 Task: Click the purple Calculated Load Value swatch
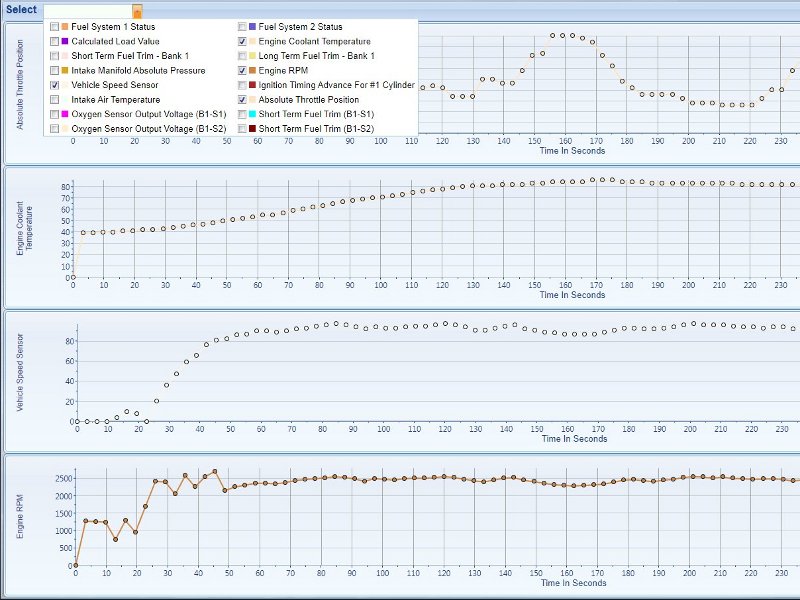point(65,42)
